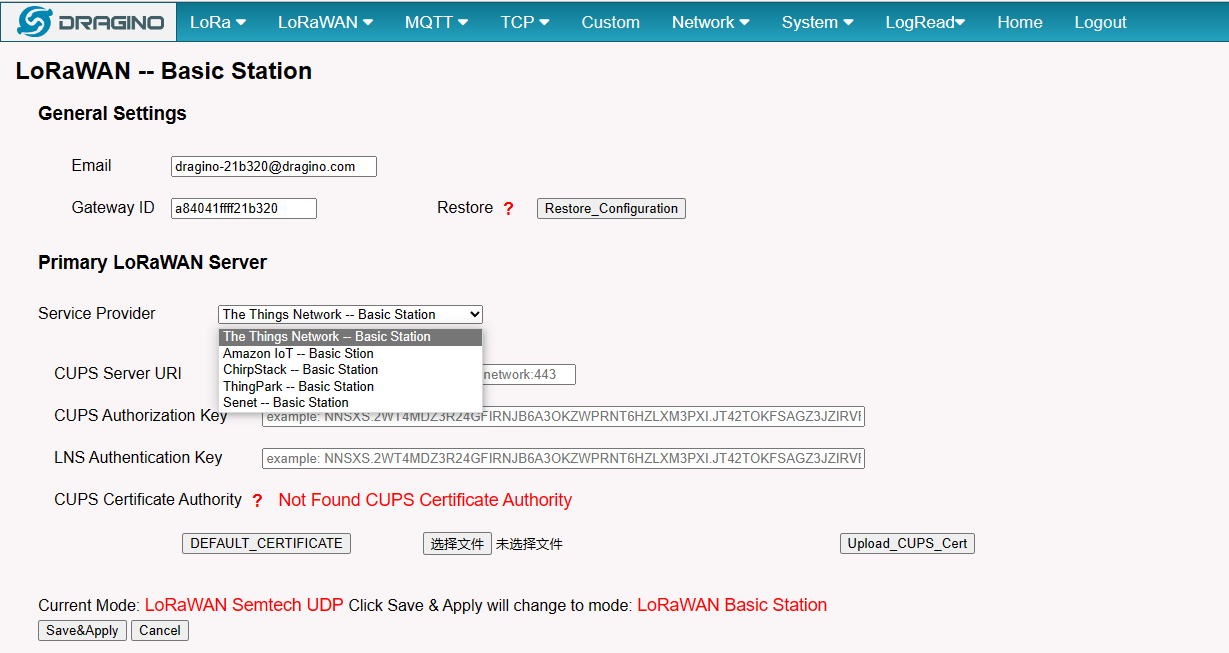Screen dimensions: 1229x653
Task: Focus the Gateway ID input field
Action: tap(244, 209)
